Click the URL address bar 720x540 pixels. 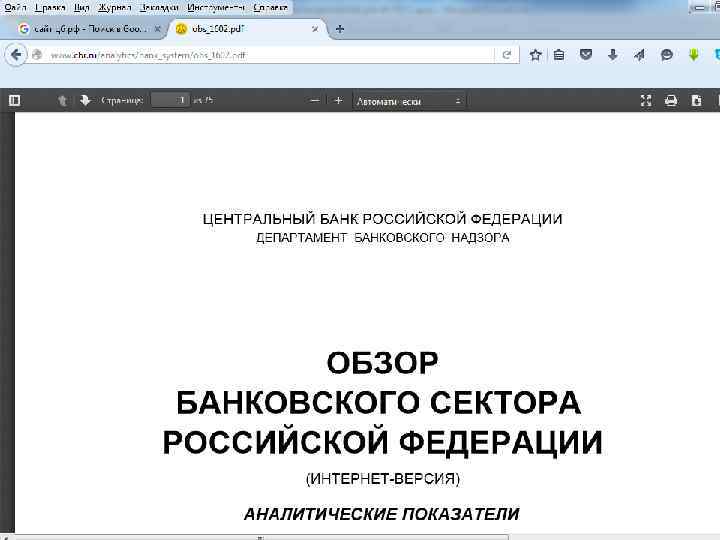[269, 55]
